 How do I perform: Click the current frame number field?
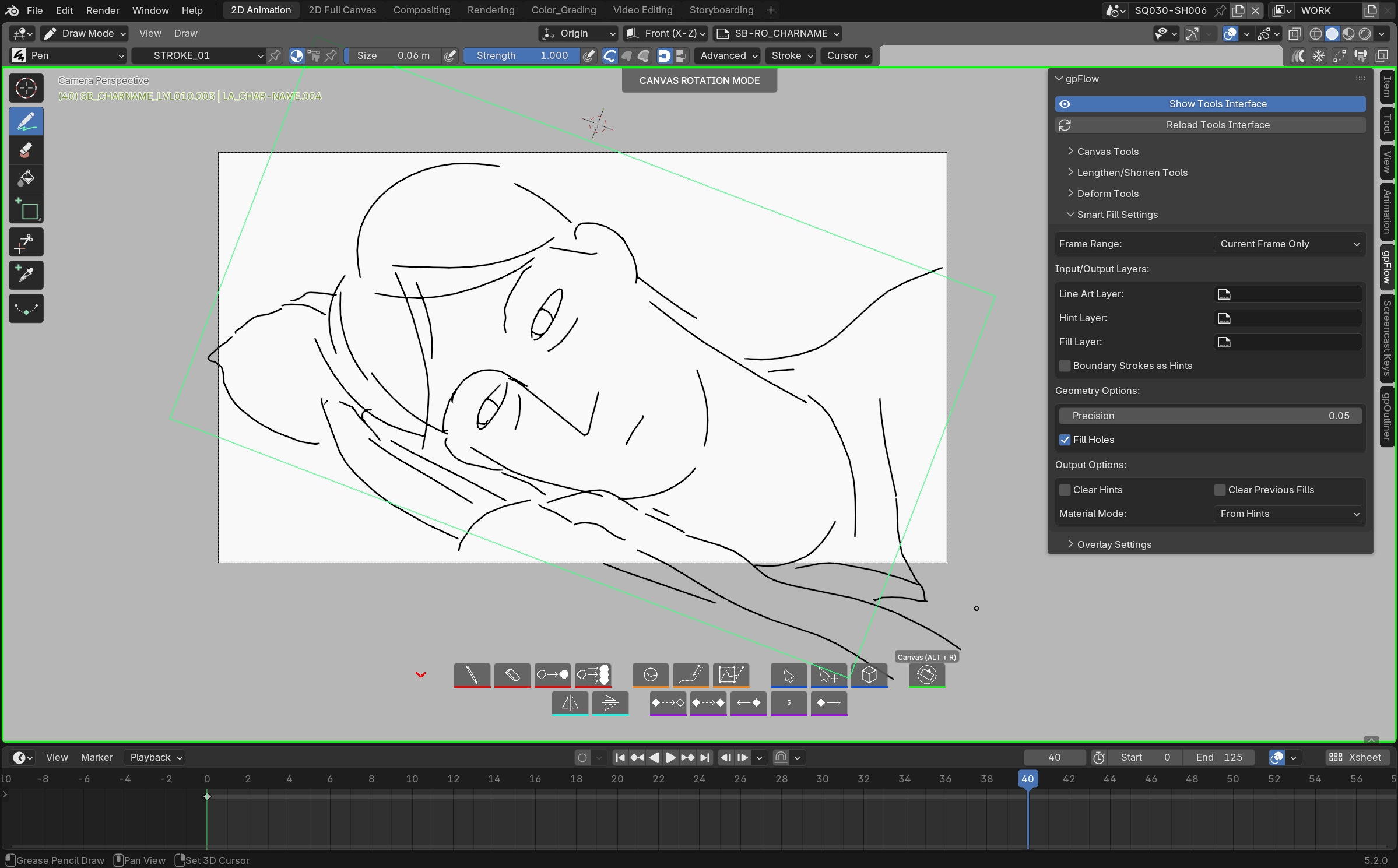coord(1055,757)
